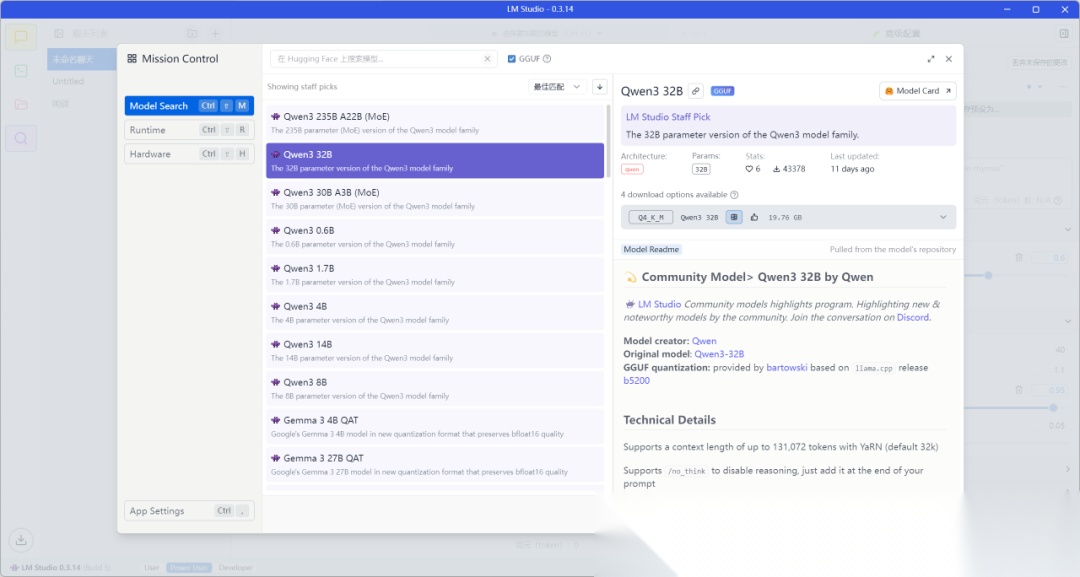Open the b5200 release link
This screenshot has width=1080, height=577.
(636, 380)
